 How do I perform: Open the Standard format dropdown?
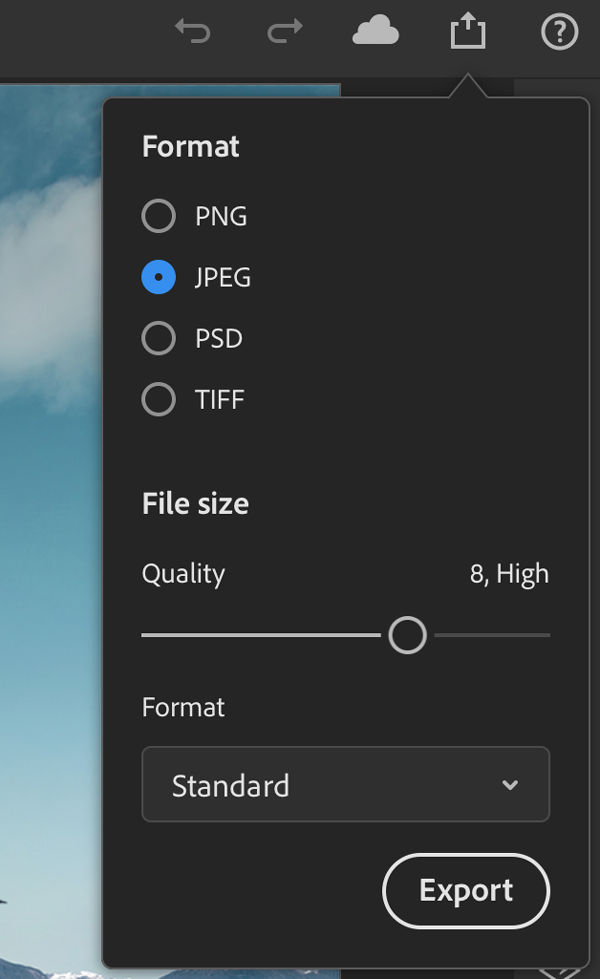[x=345, y=785]
